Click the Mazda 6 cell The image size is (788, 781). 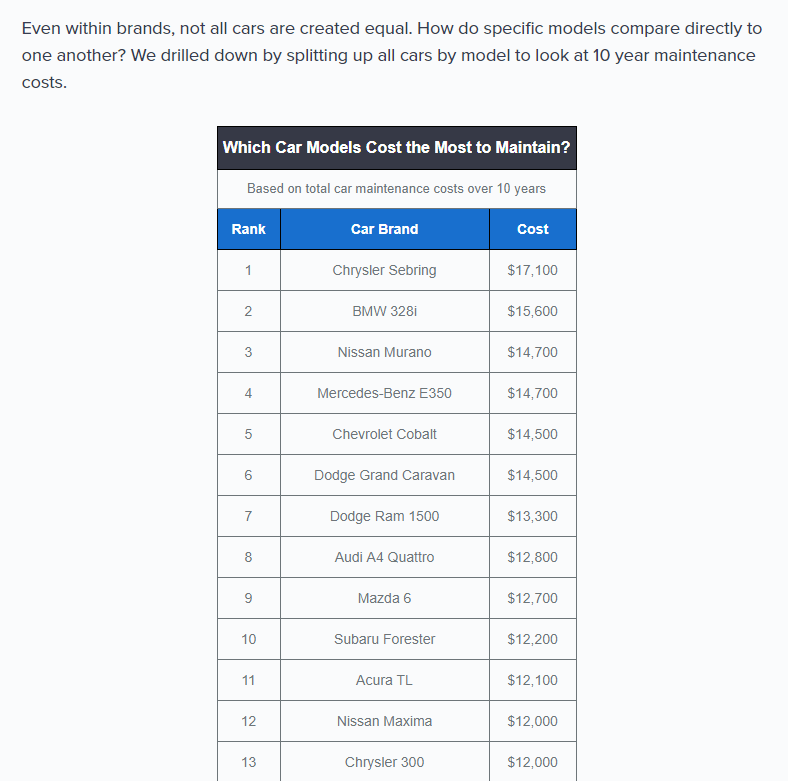click(384, 598)
